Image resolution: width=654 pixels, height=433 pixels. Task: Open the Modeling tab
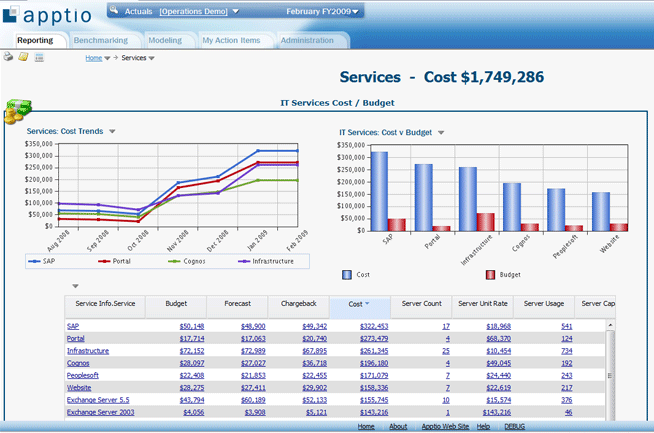(x=165, y=40)
